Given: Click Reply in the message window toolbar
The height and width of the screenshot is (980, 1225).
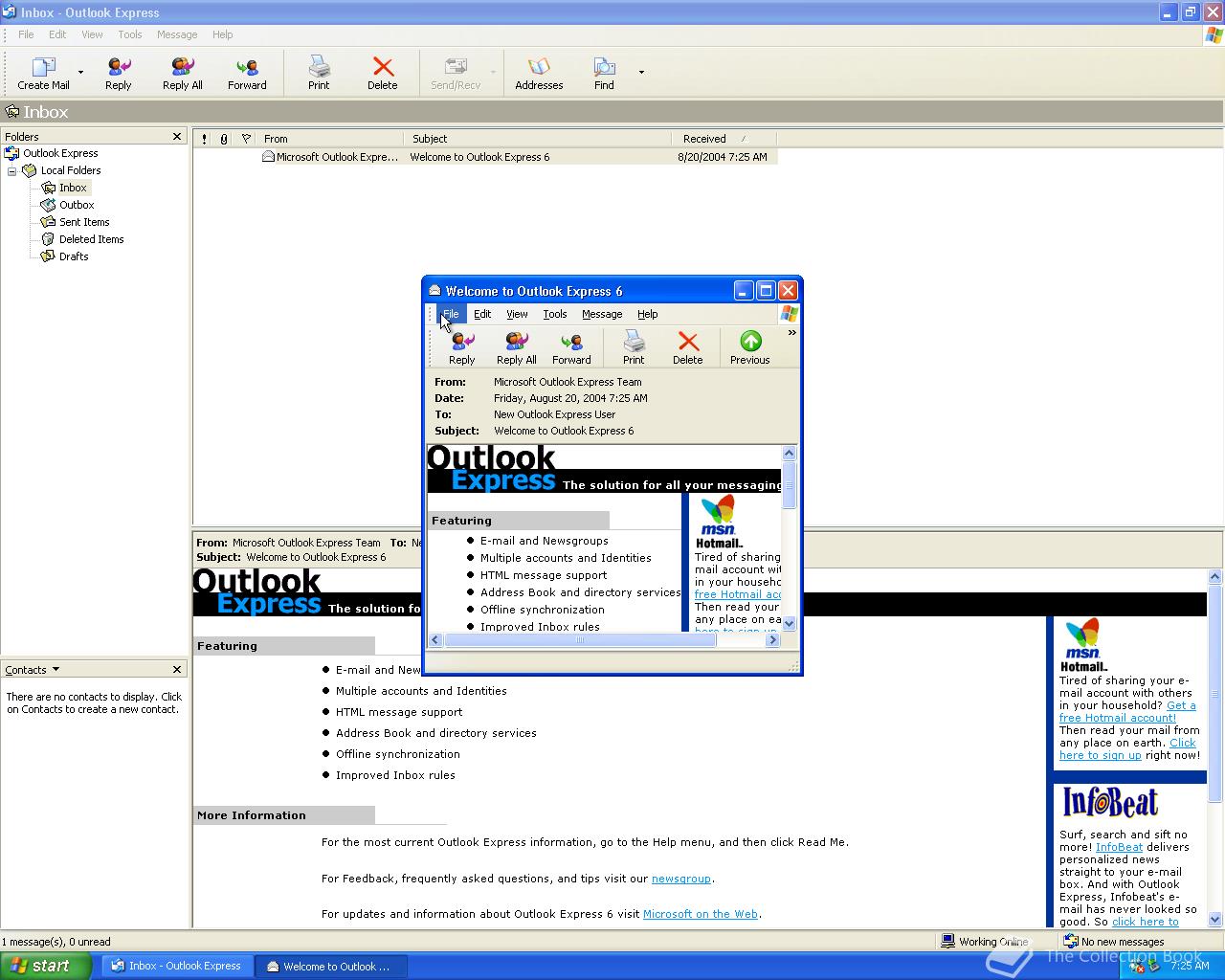Looking at the screenshot, I should pos(462,348).
